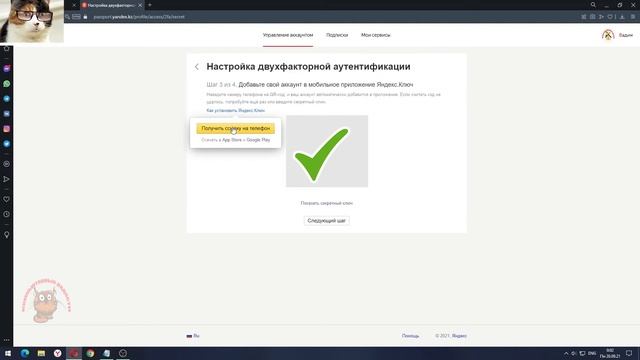Open the account menu by user name
Viewport: 640px width, 360px height.
point(625,36)
